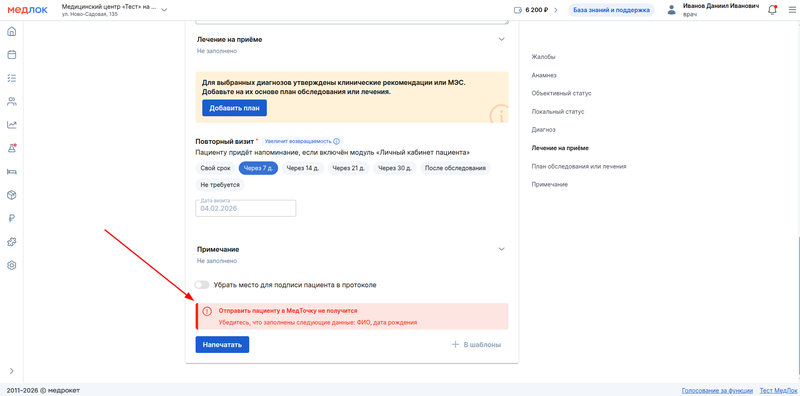800x396 pixels.
Task: Click the red error alert icon
Action: (x=207, y=311)
